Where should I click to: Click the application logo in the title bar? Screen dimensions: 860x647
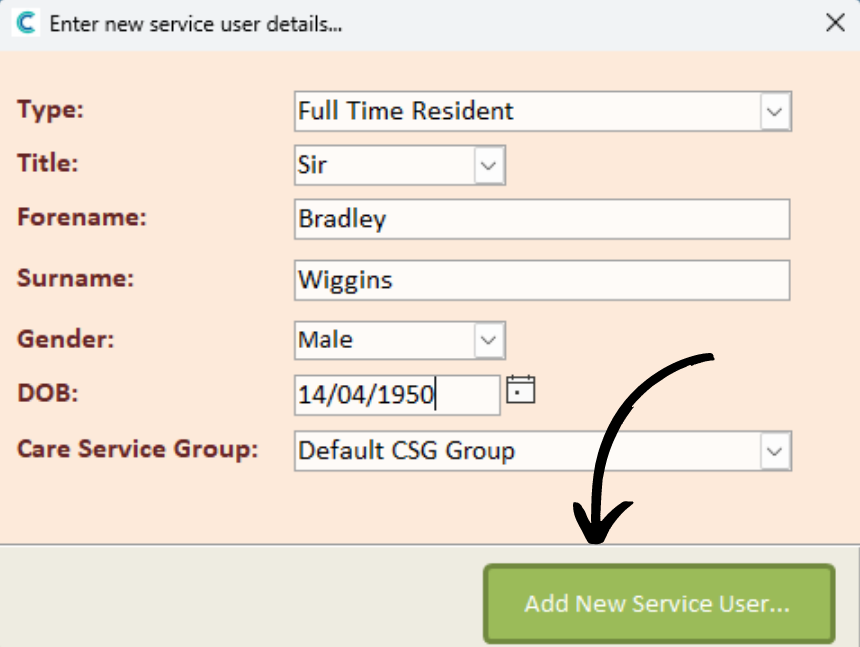[x=26, y=23]
